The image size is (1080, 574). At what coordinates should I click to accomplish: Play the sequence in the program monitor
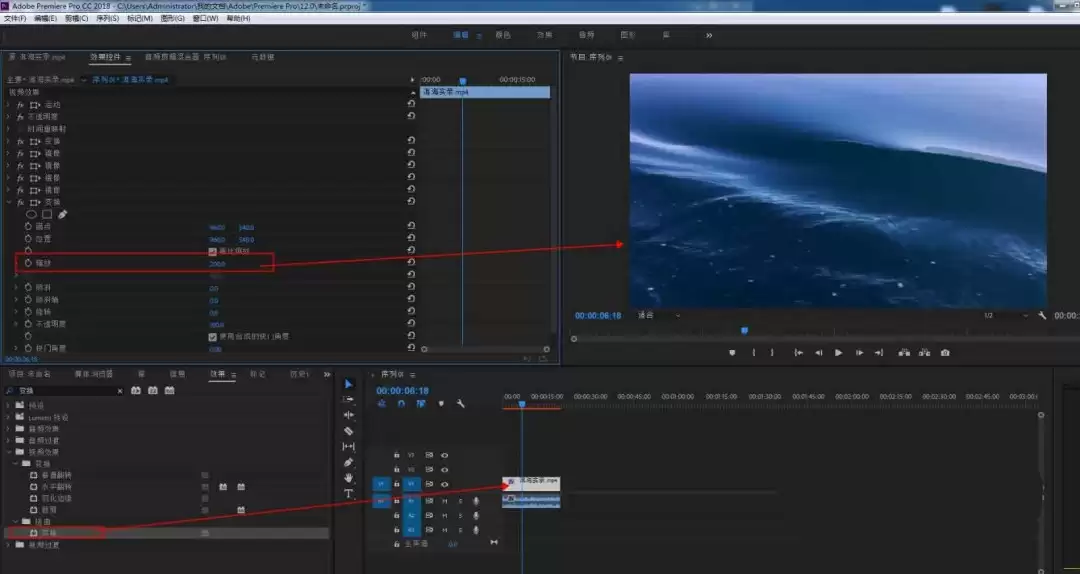coord(838,352)
